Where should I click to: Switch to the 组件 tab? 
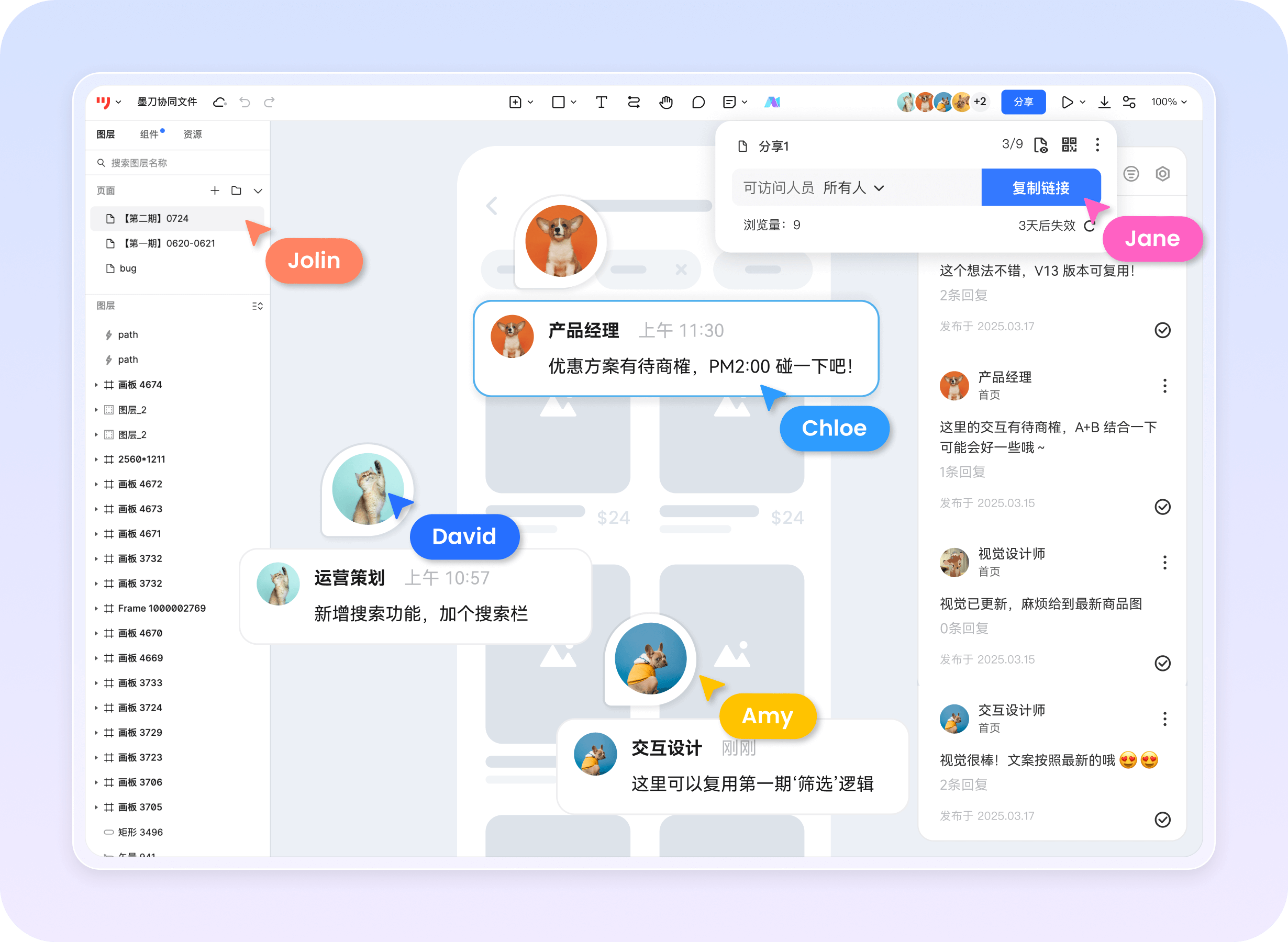pos(149,134)
